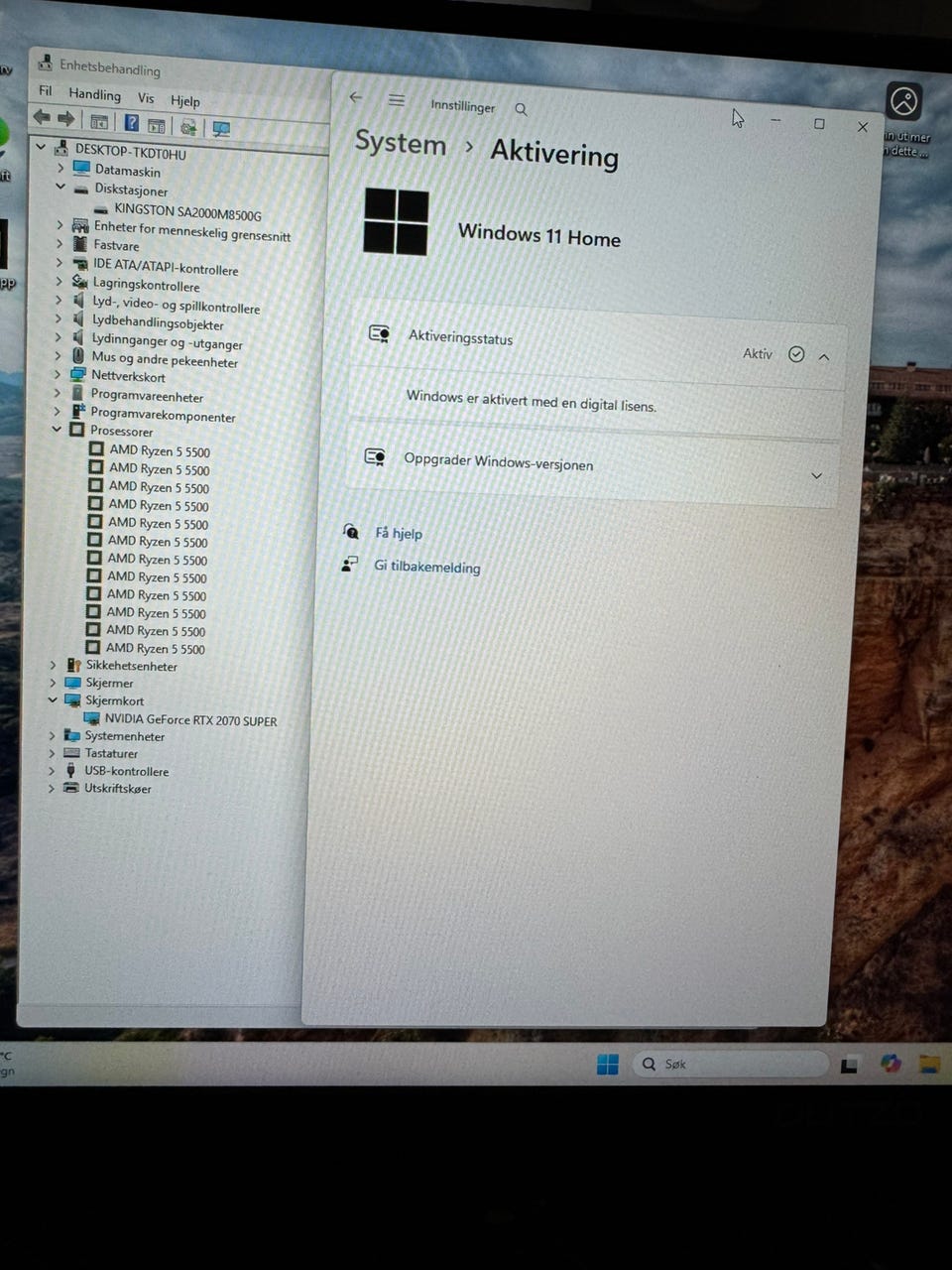Select the Programvareenheter row
This screenshot has height=1270, width=952.
coord(147,396)
